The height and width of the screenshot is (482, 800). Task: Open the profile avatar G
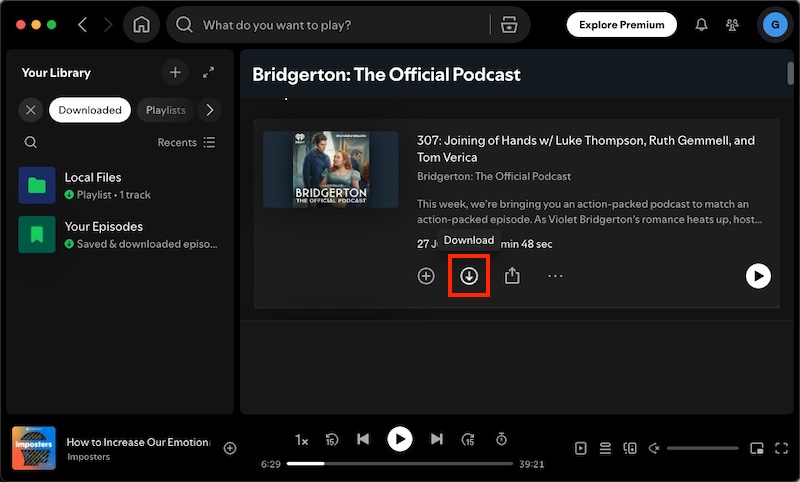pos(774,24)
